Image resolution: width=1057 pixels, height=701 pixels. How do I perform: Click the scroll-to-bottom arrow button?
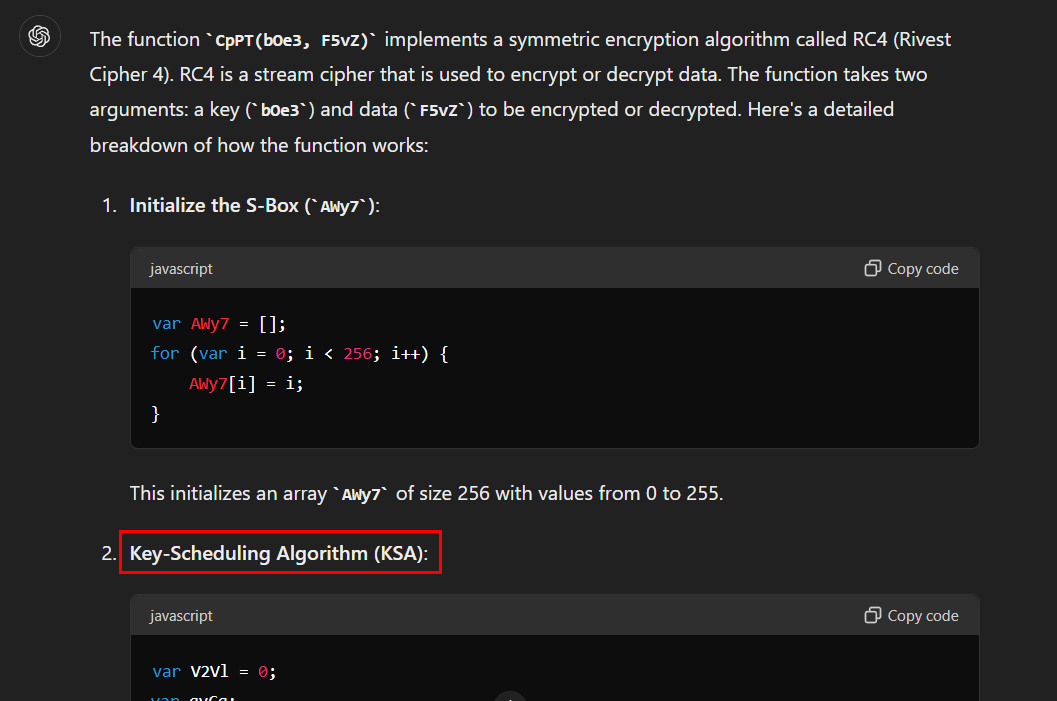click(510, 697)
